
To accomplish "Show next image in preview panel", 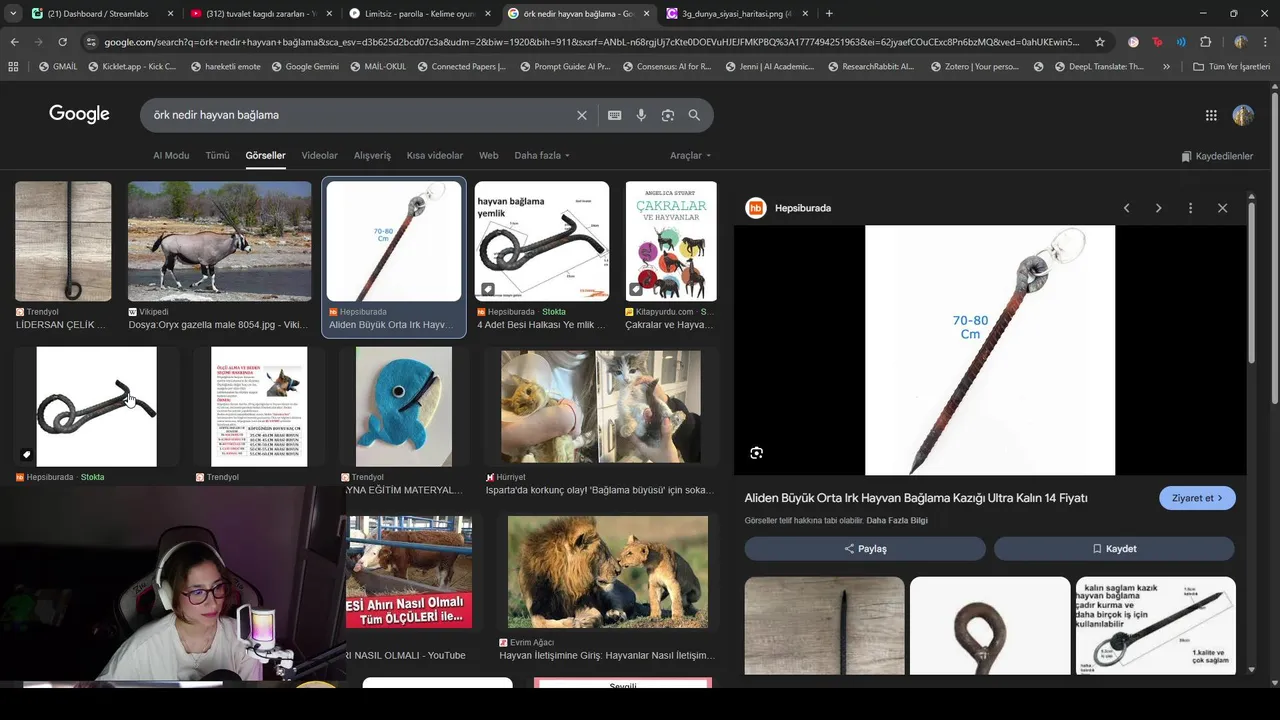I will tap(1159, 208).
